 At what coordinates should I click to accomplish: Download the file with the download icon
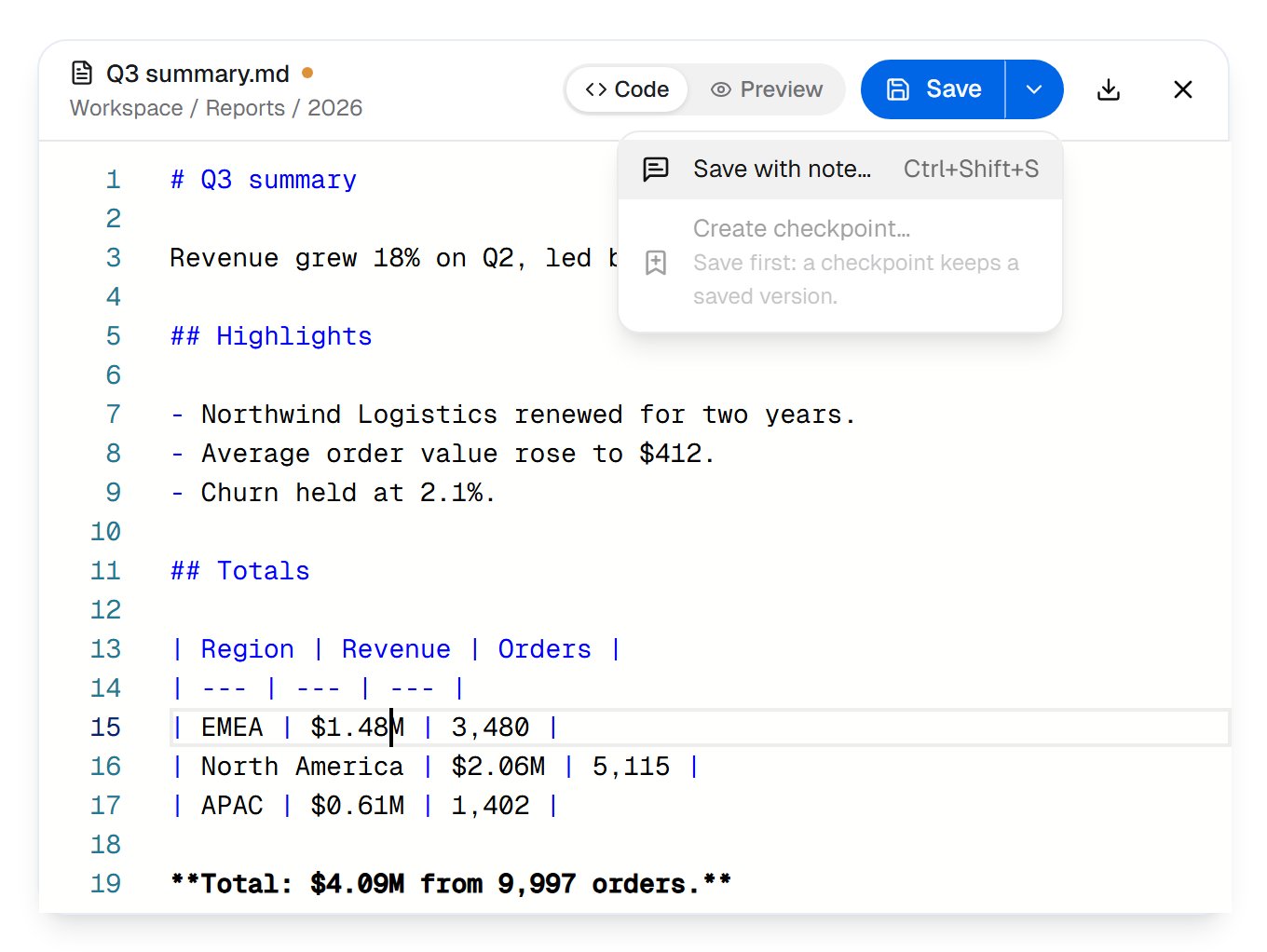point(1109,89)
